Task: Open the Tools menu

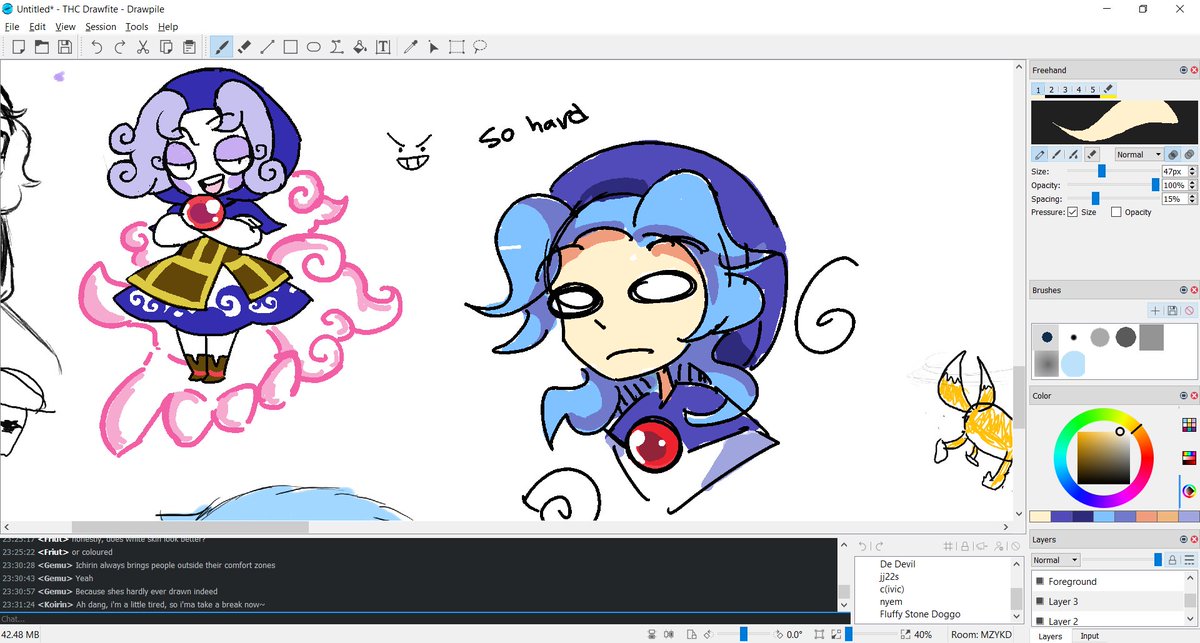Action: tap(137, 27)
